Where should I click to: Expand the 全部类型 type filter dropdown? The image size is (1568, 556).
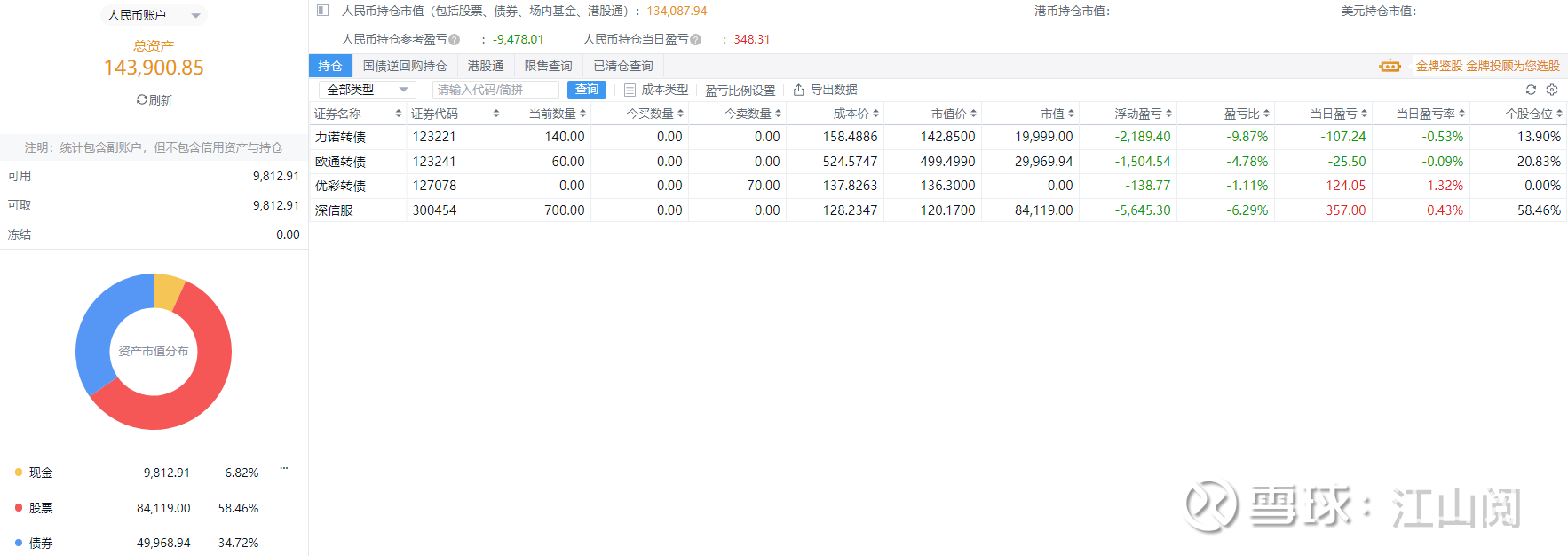368,90
